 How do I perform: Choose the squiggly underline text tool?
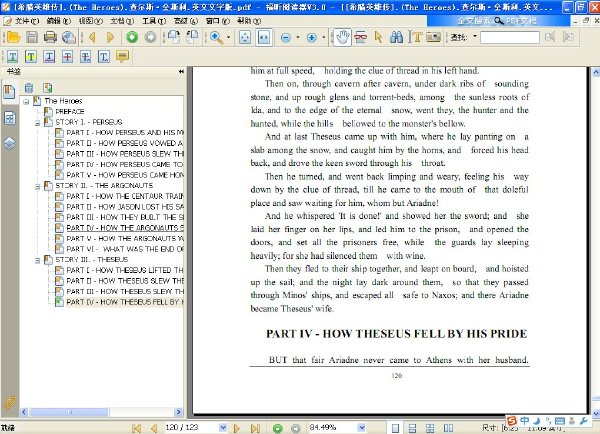pyautogui.click(x=49, y=57)
